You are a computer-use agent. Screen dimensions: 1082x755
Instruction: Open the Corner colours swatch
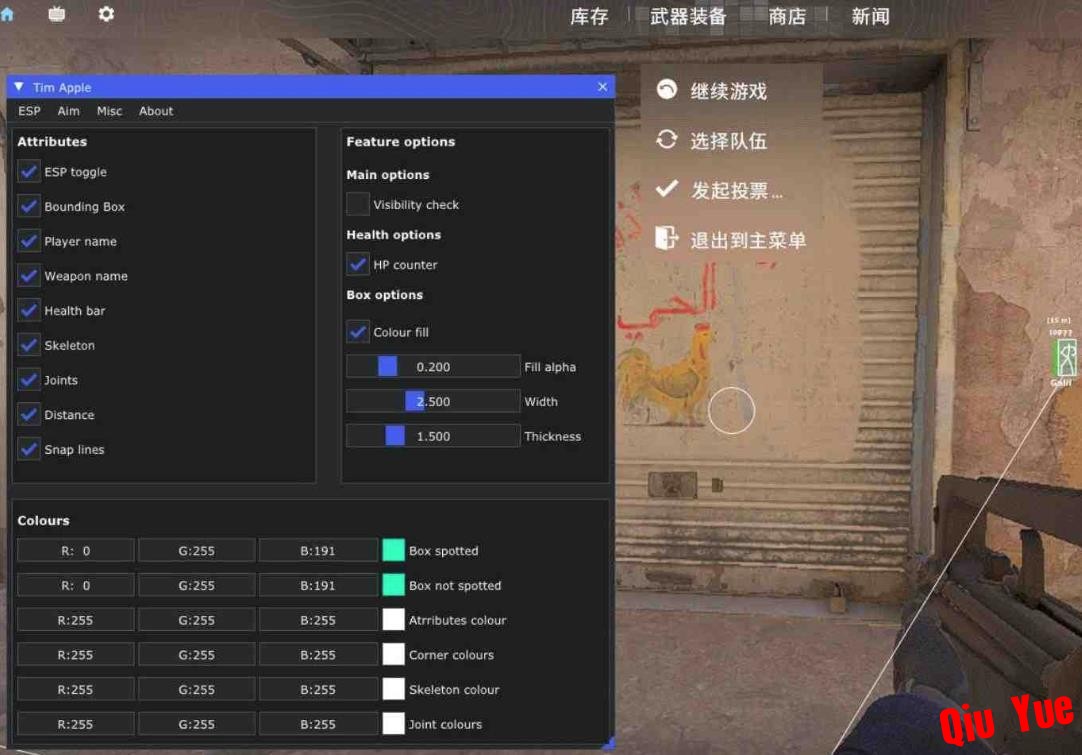click(393, 654)
